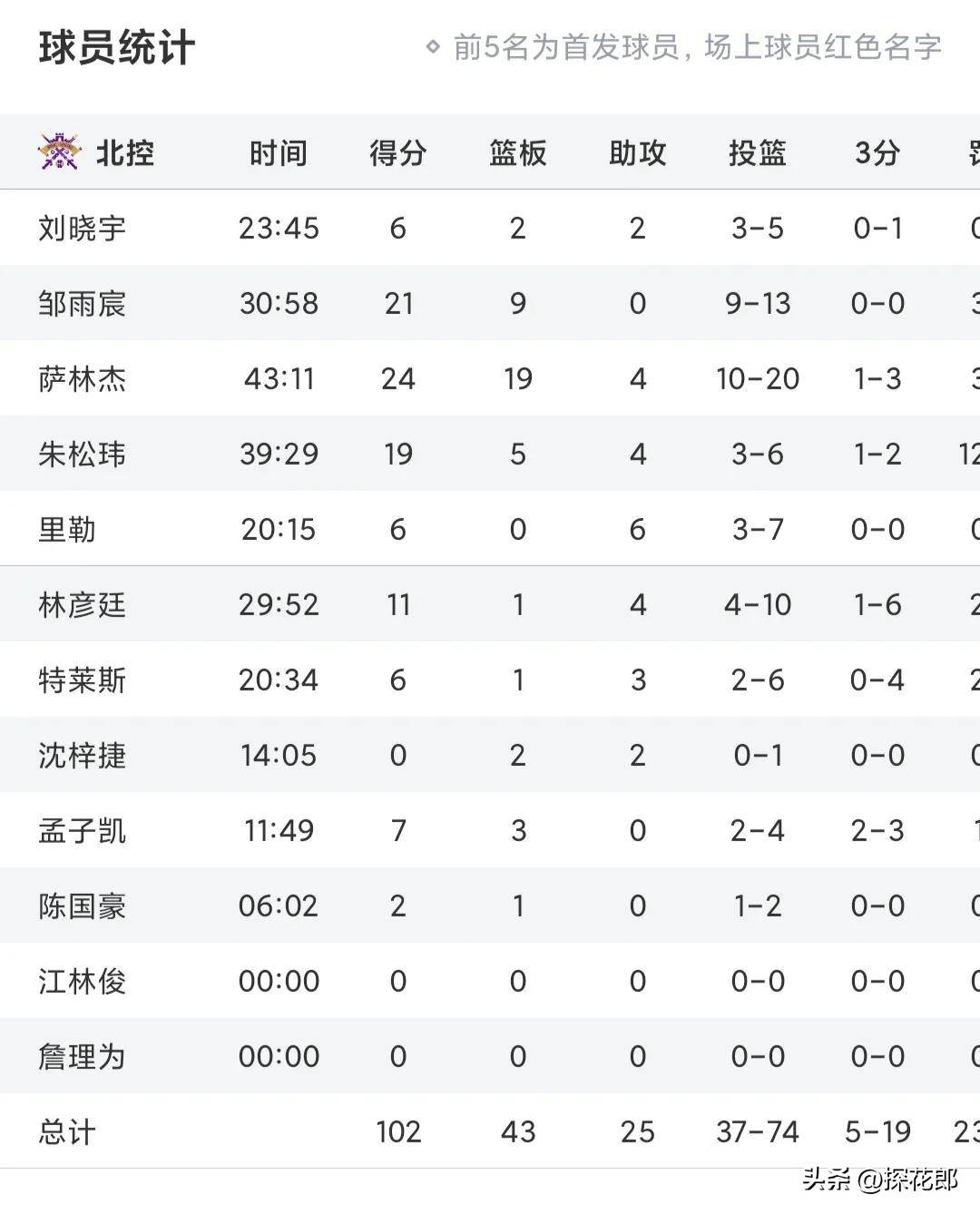The height and width of the screenshot is (1214, 980).
Task: Tap the 球员统计 section heading
Action: point(116,47)
